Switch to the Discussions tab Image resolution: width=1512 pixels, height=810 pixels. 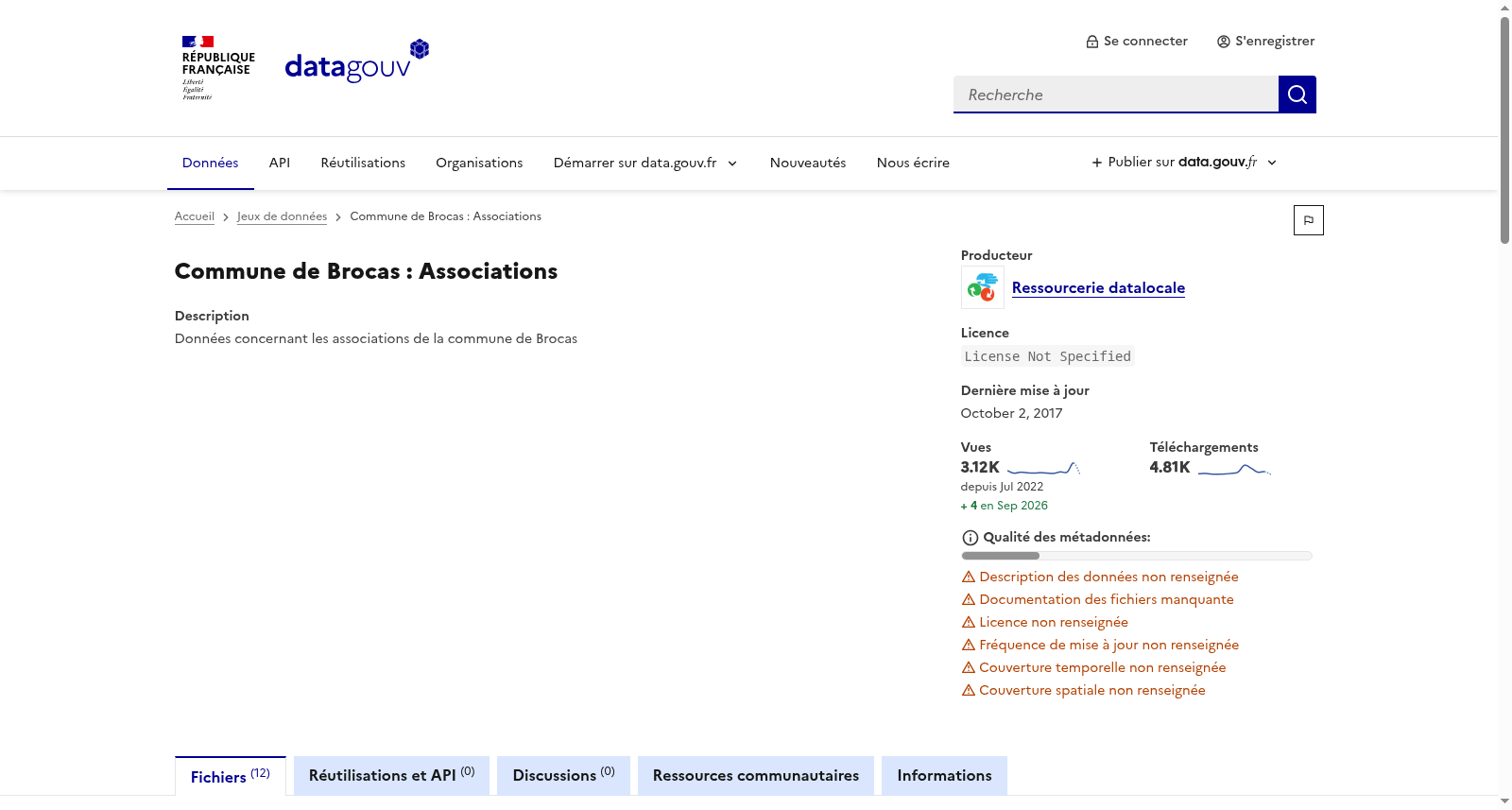click(x=563, y=775)
